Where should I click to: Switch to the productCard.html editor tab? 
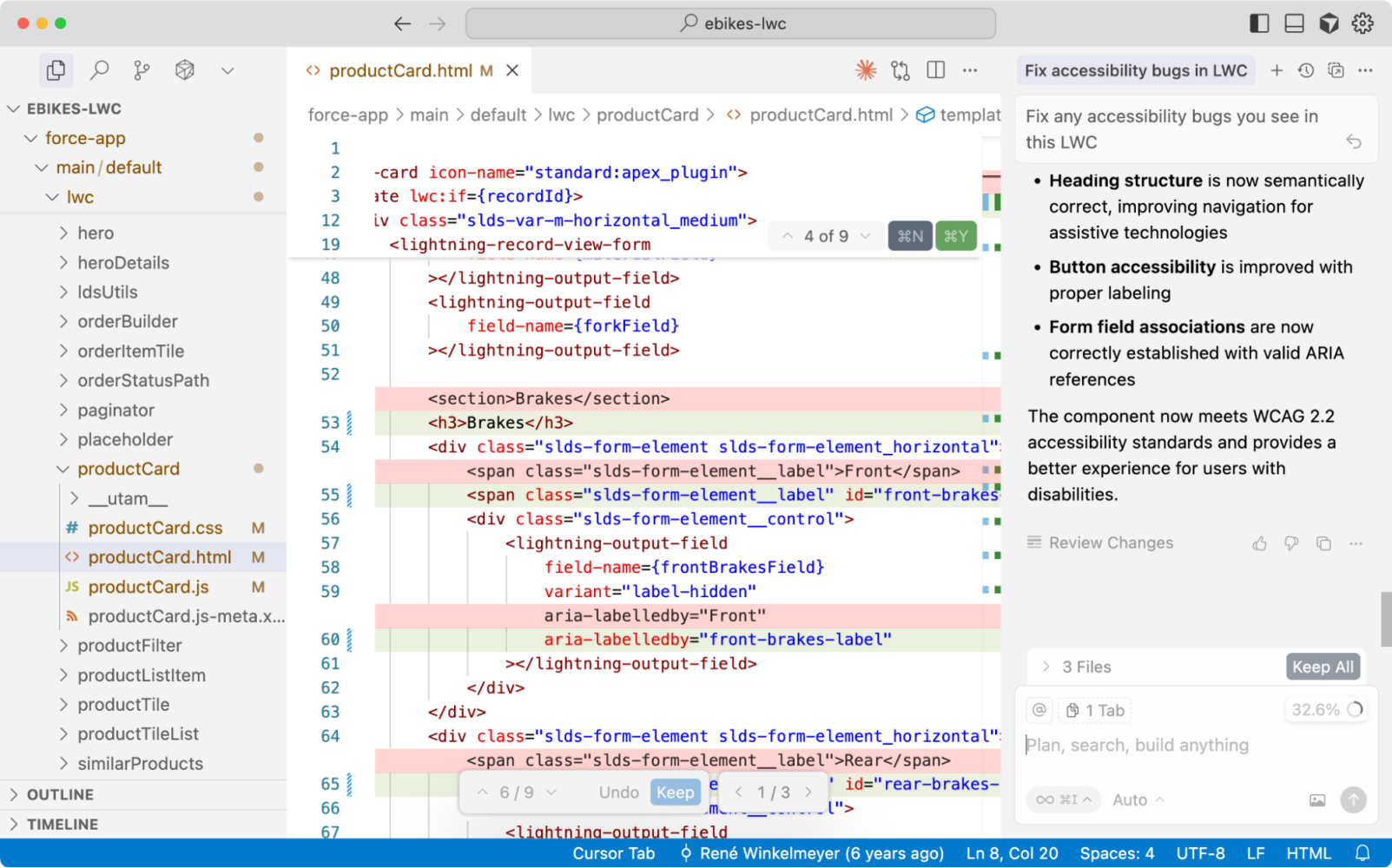click(401, 70)
